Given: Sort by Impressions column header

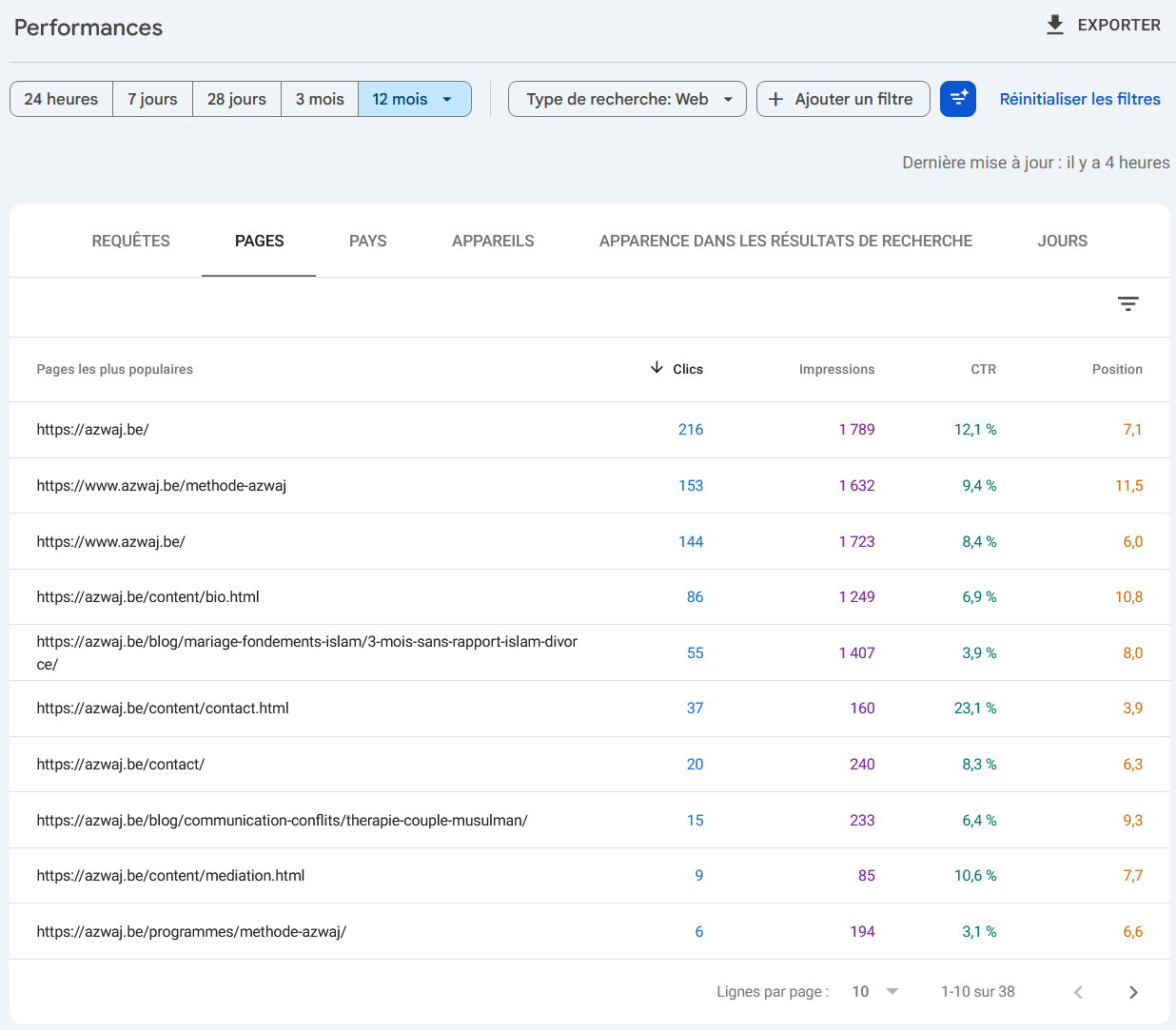Looking at the screenshot, I should click(x=836, y=369).
